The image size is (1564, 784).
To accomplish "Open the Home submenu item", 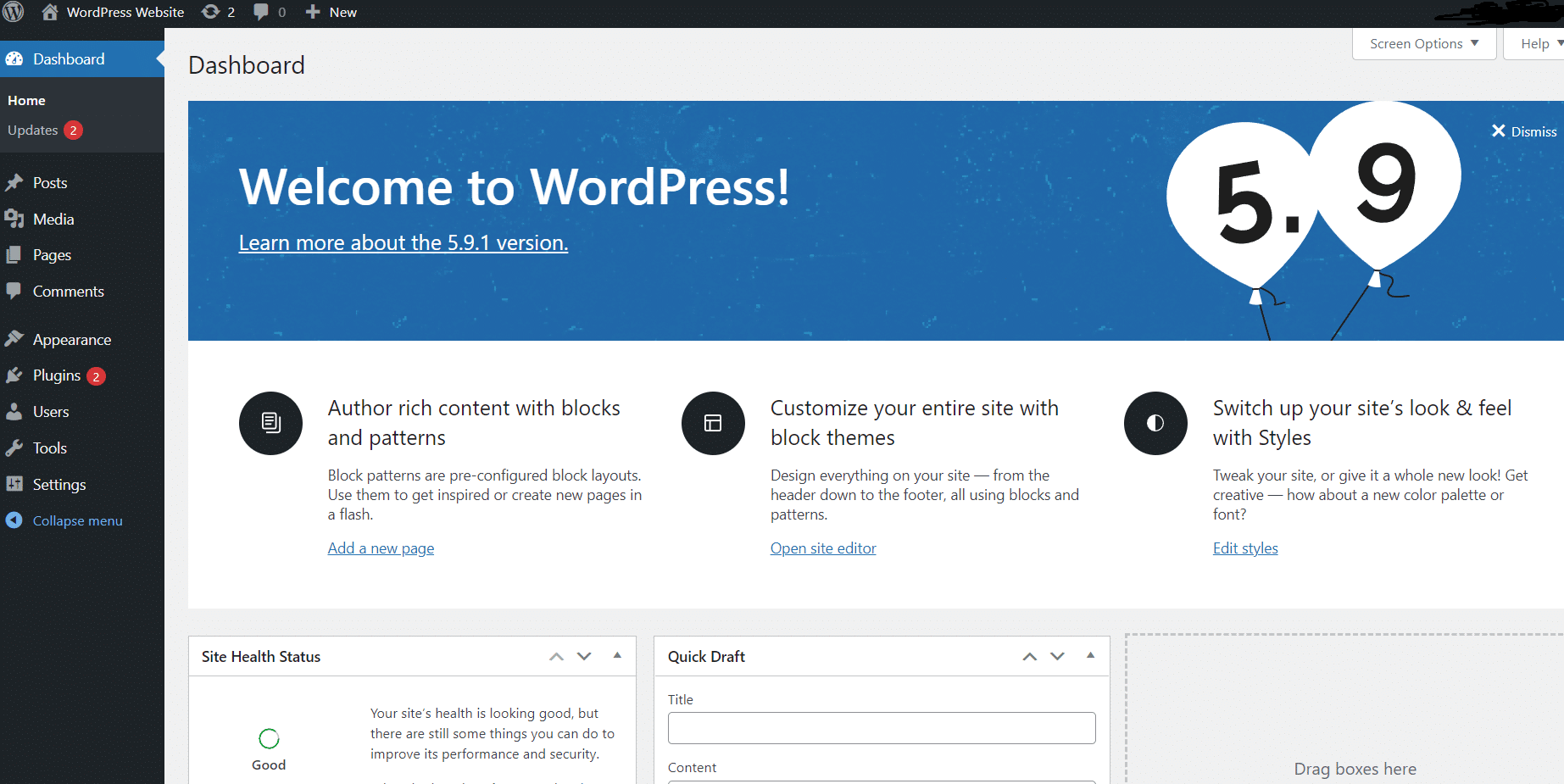I will click(x=26, y=100).
